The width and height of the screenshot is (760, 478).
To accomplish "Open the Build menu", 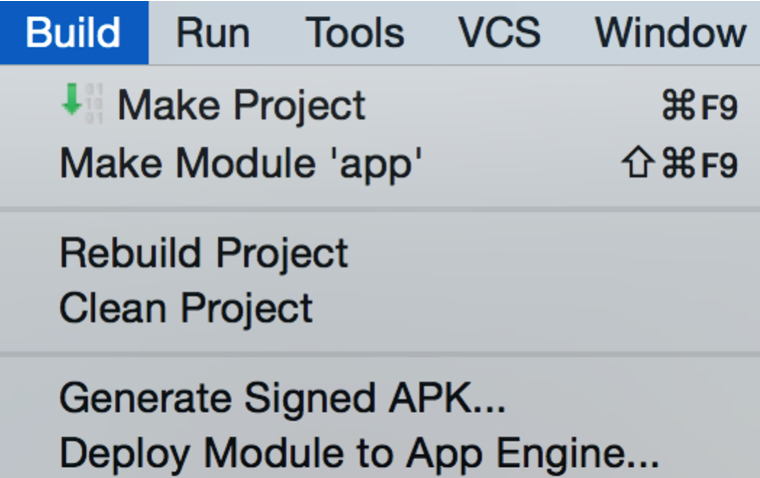I will coord(74,32).
